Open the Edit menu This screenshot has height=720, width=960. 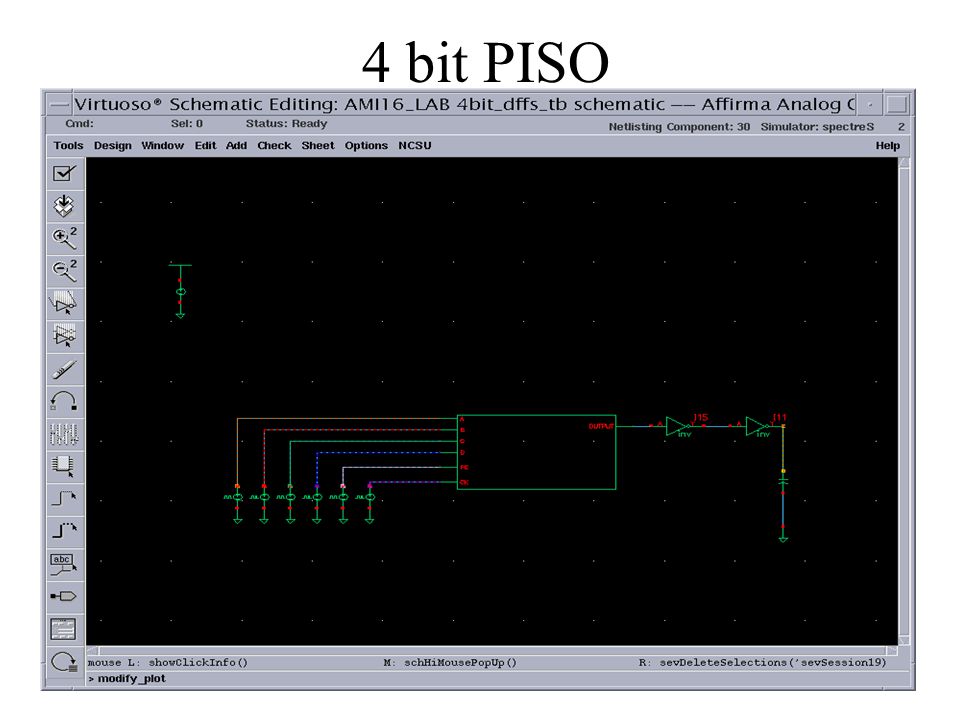(x=205, y=146)
